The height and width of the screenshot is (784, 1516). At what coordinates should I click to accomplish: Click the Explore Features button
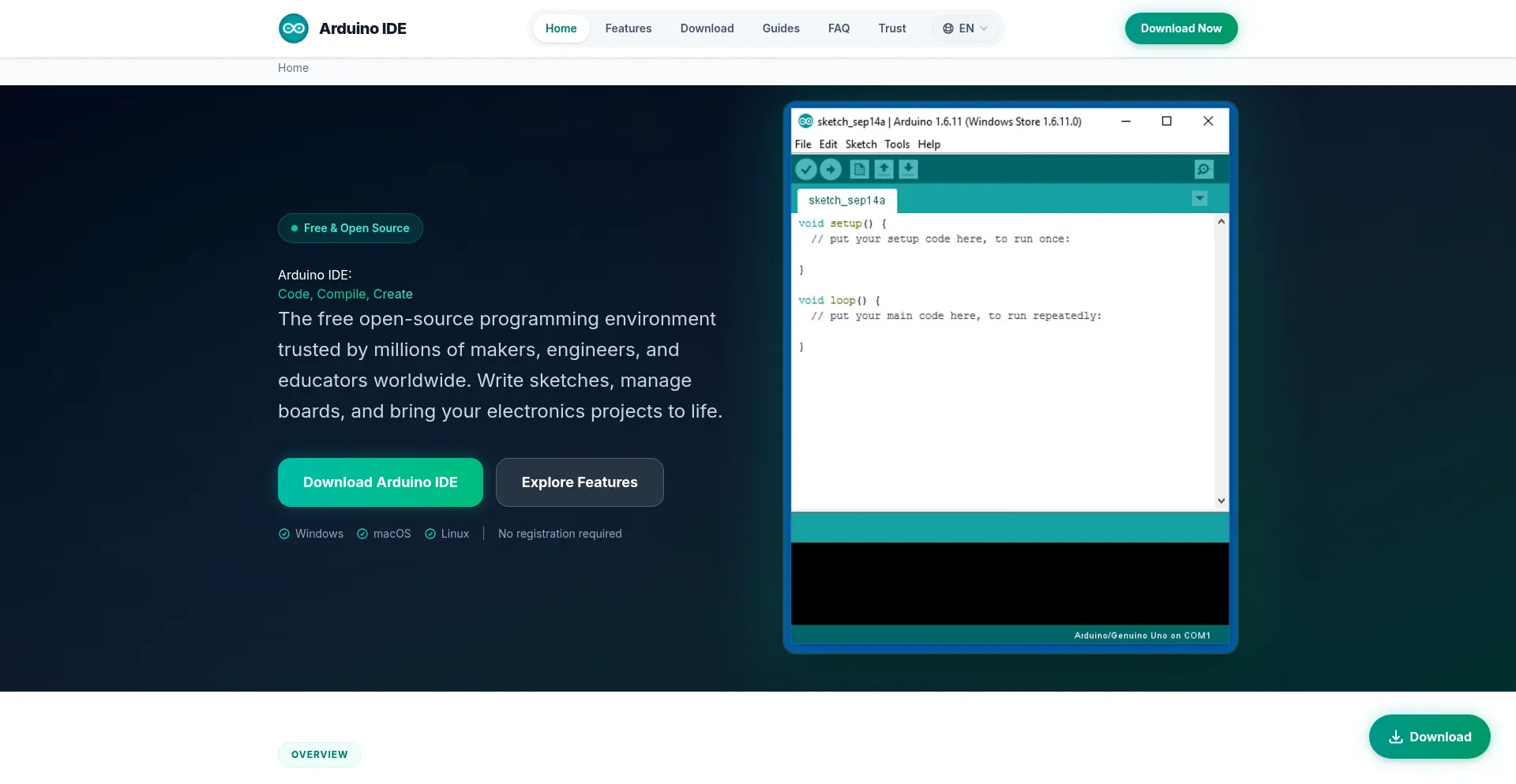click(x=580, y=482)
